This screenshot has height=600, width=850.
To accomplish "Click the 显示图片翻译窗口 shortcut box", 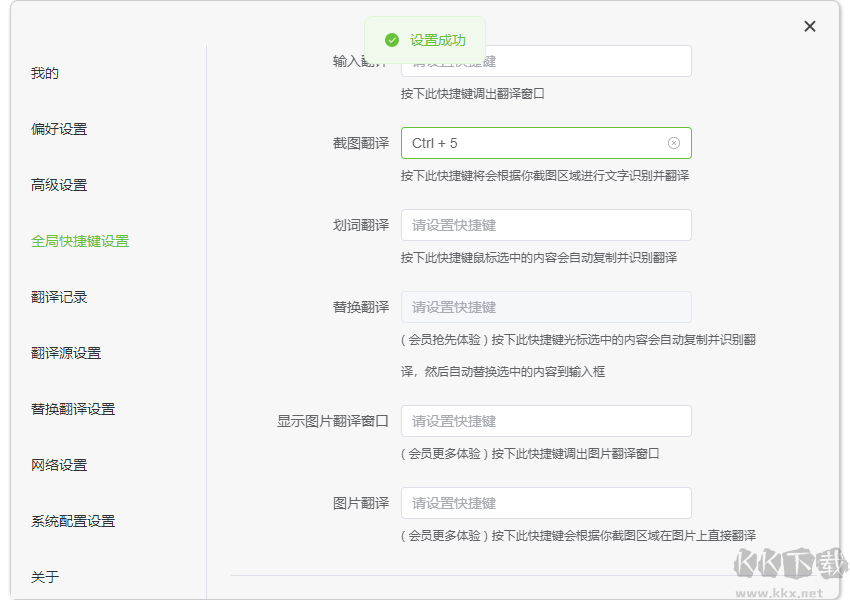I will pos(546,420).
